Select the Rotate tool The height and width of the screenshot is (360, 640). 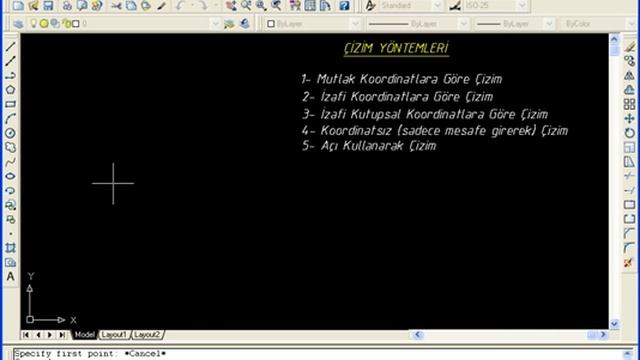point(629,133)
